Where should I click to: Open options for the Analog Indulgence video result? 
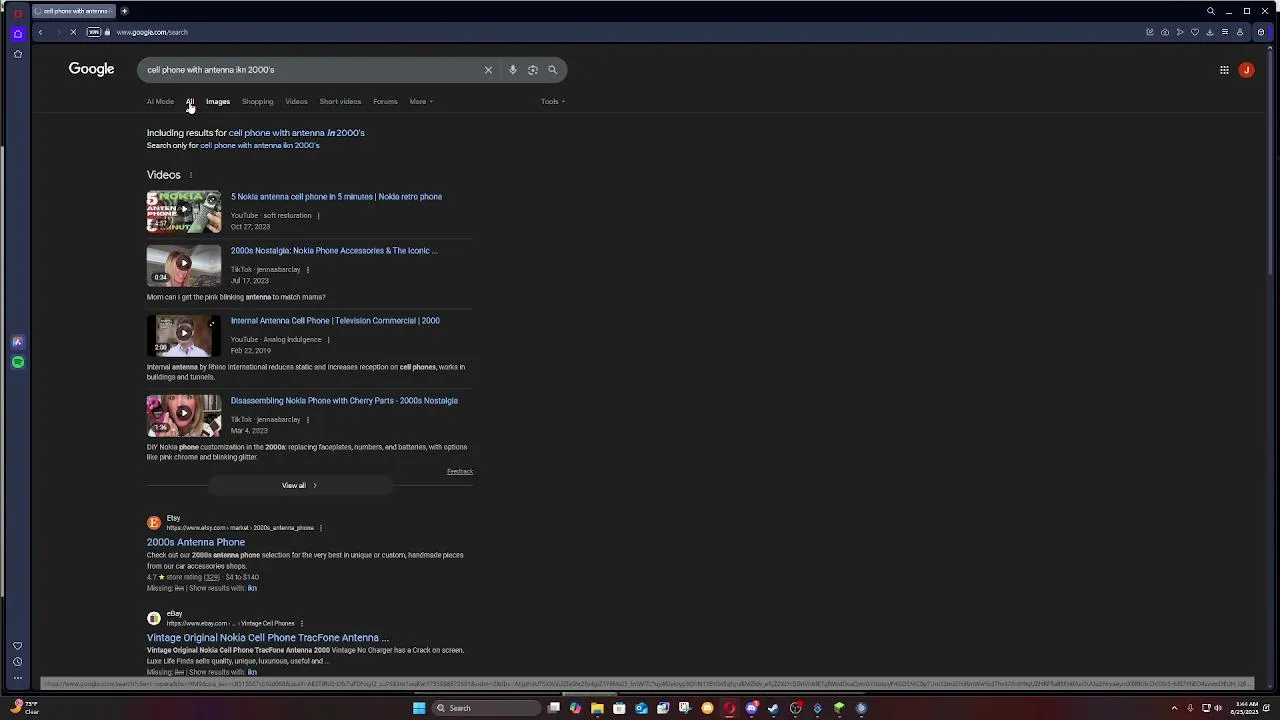[328, 339]
